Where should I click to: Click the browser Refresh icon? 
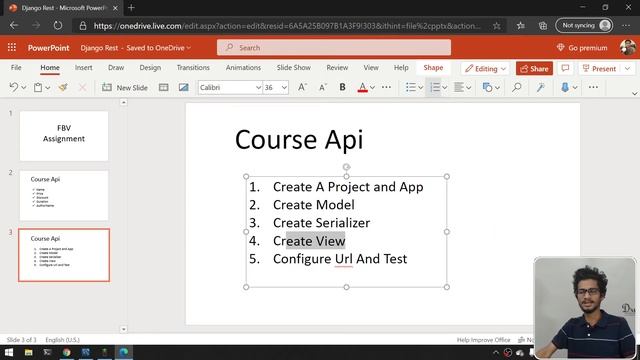(x=58, y=25)
